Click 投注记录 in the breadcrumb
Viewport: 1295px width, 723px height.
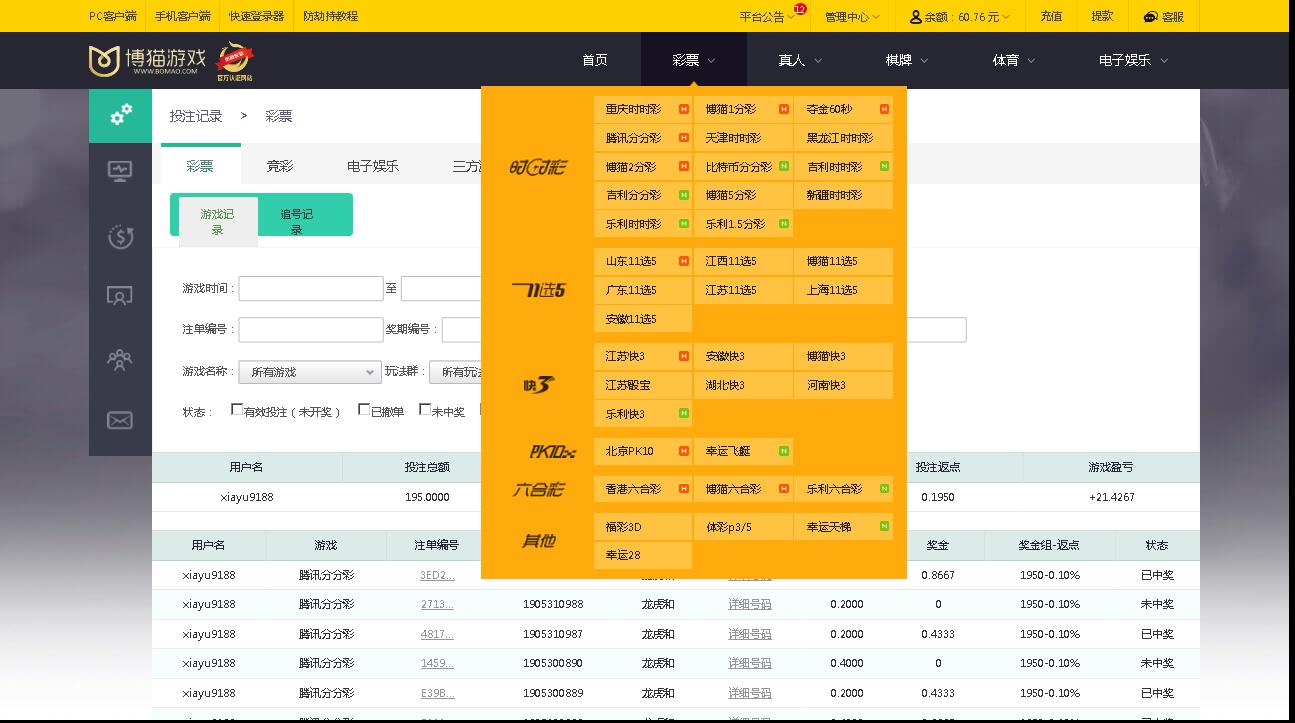pos(196,116)
